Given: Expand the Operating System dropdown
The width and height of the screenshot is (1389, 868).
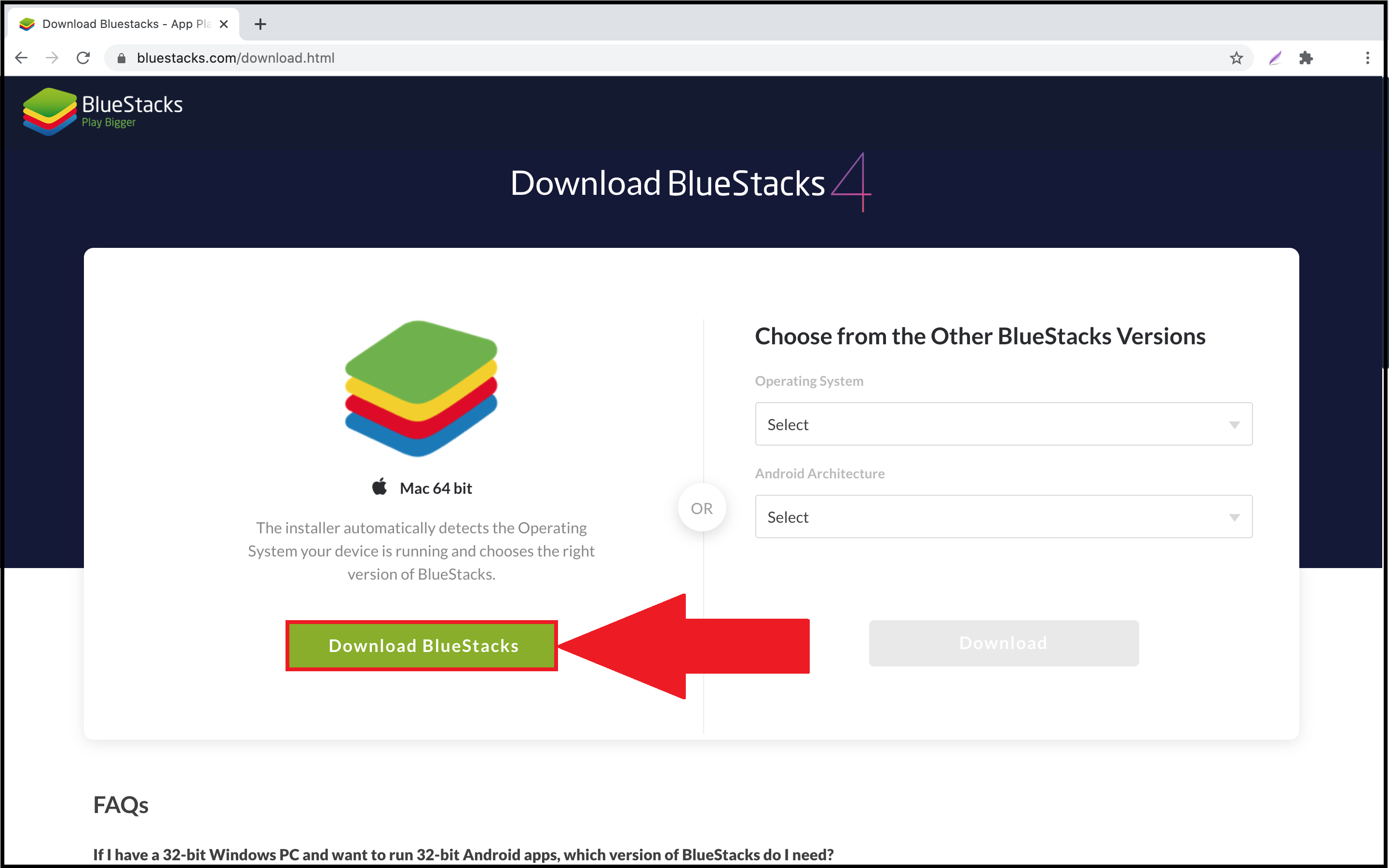Looking at the screenshot, I should pos(1000,424).
